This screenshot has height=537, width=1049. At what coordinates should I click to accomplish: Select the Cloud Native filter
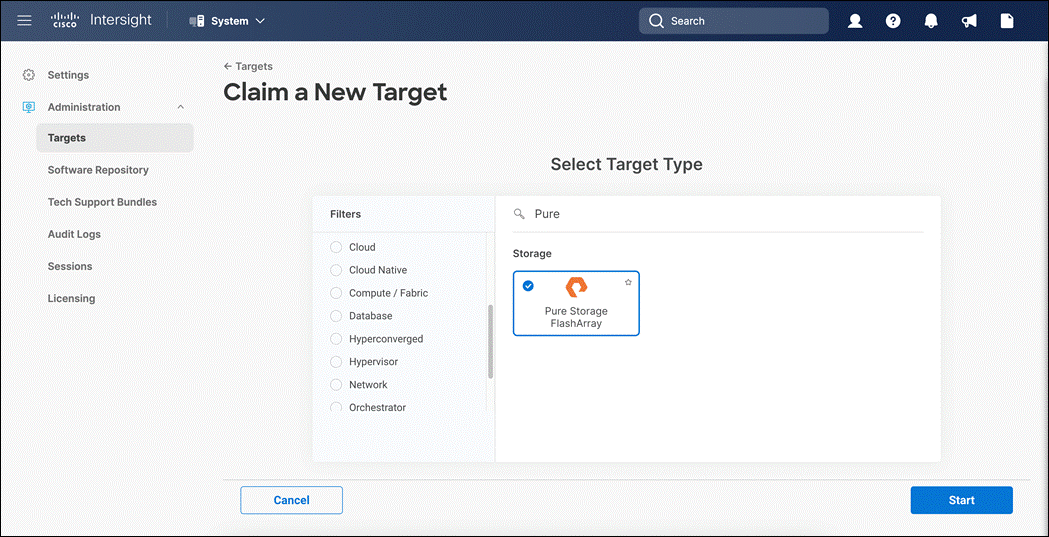(336, 270)
